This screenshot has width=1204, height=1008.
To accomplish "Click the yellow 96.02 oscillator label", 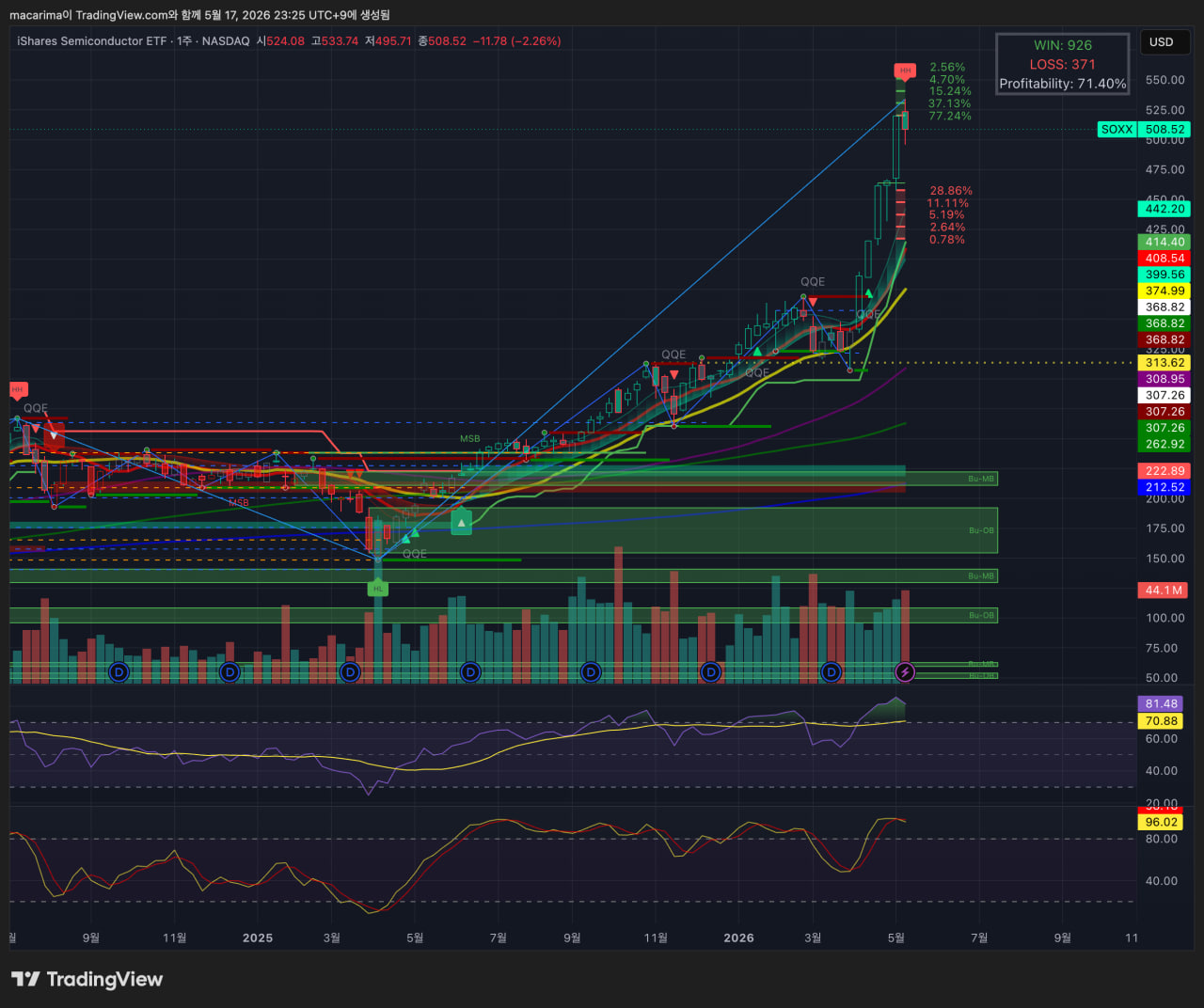I will click(1162, 823).
